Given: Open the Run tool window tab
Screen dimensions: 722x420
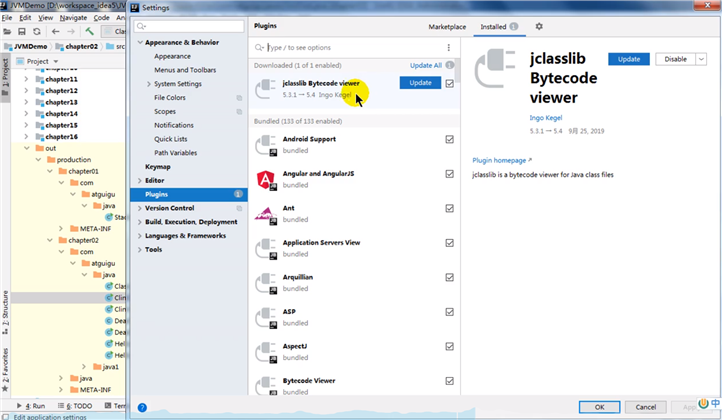Looking at the screenshot, I should 31,406.
